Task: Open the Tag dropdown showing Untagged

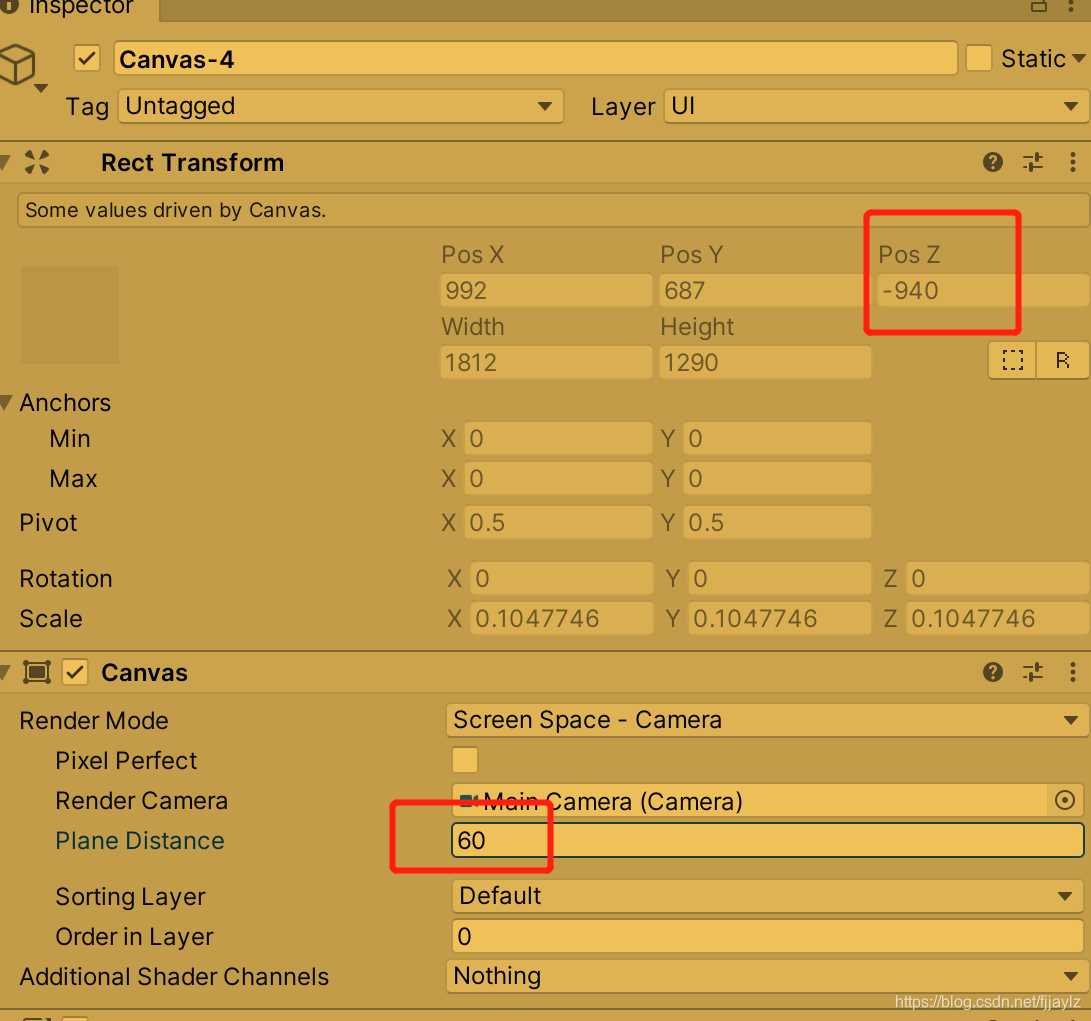Action: point(341,106)
